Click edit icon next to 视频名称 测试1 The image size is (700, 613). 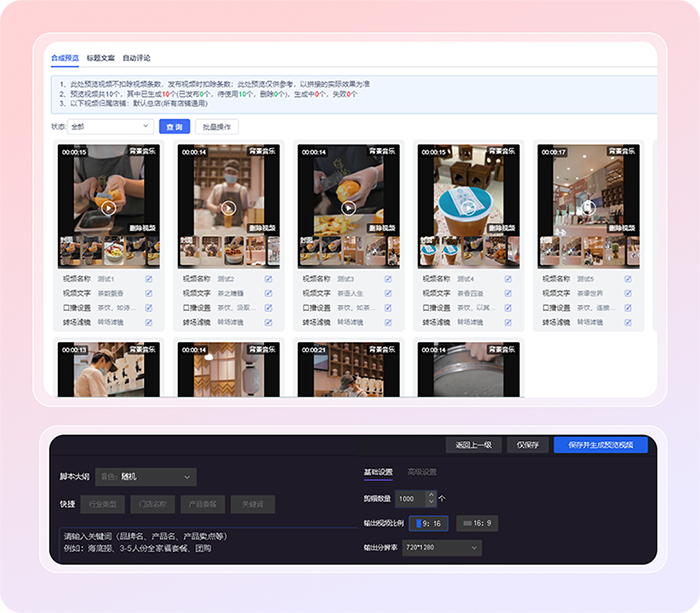(x=148, y=279)
